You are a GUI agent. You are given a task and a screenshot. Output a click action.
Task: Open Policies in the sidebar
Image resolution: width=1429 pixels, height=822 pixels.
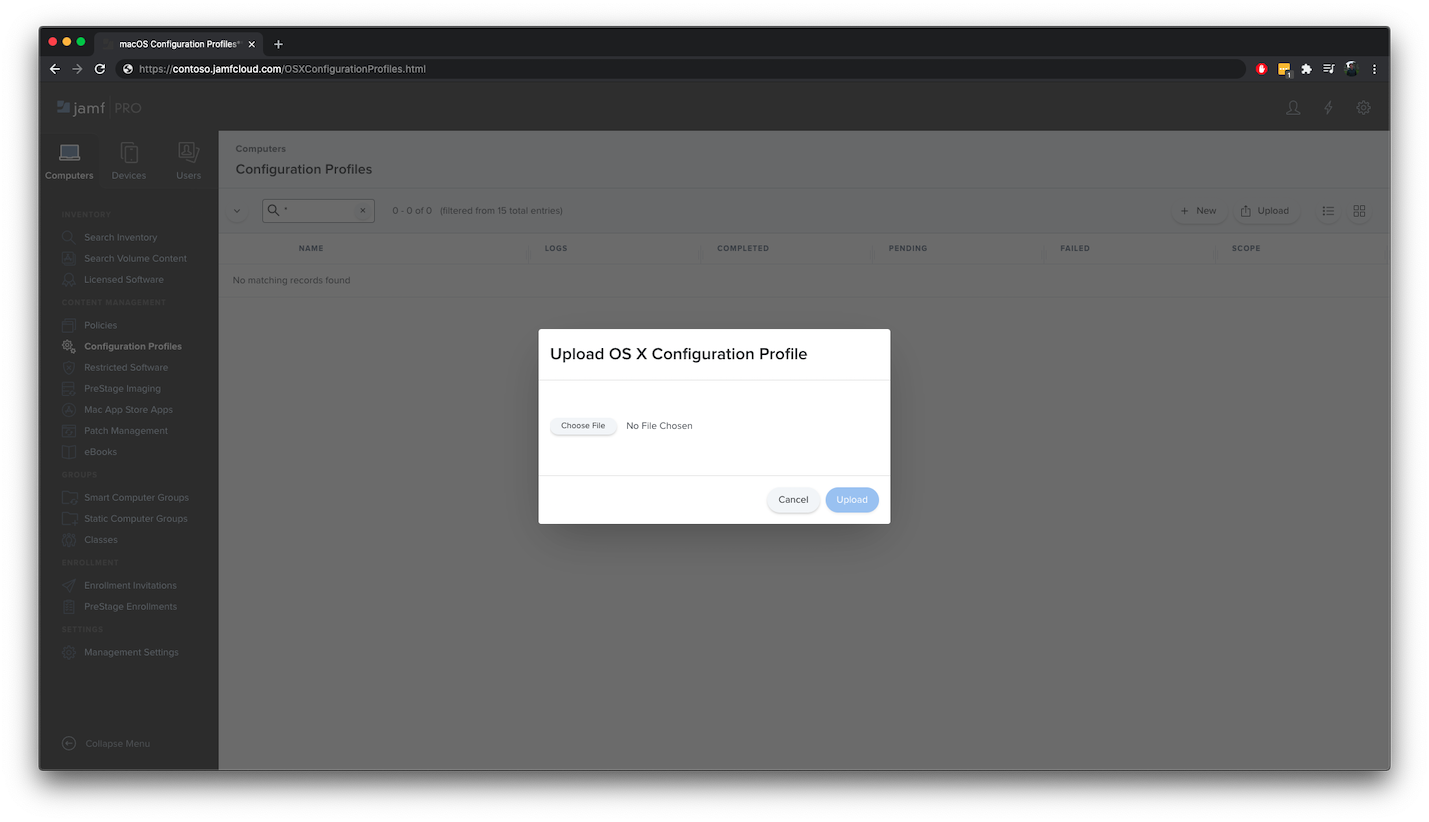pos(100,325)
